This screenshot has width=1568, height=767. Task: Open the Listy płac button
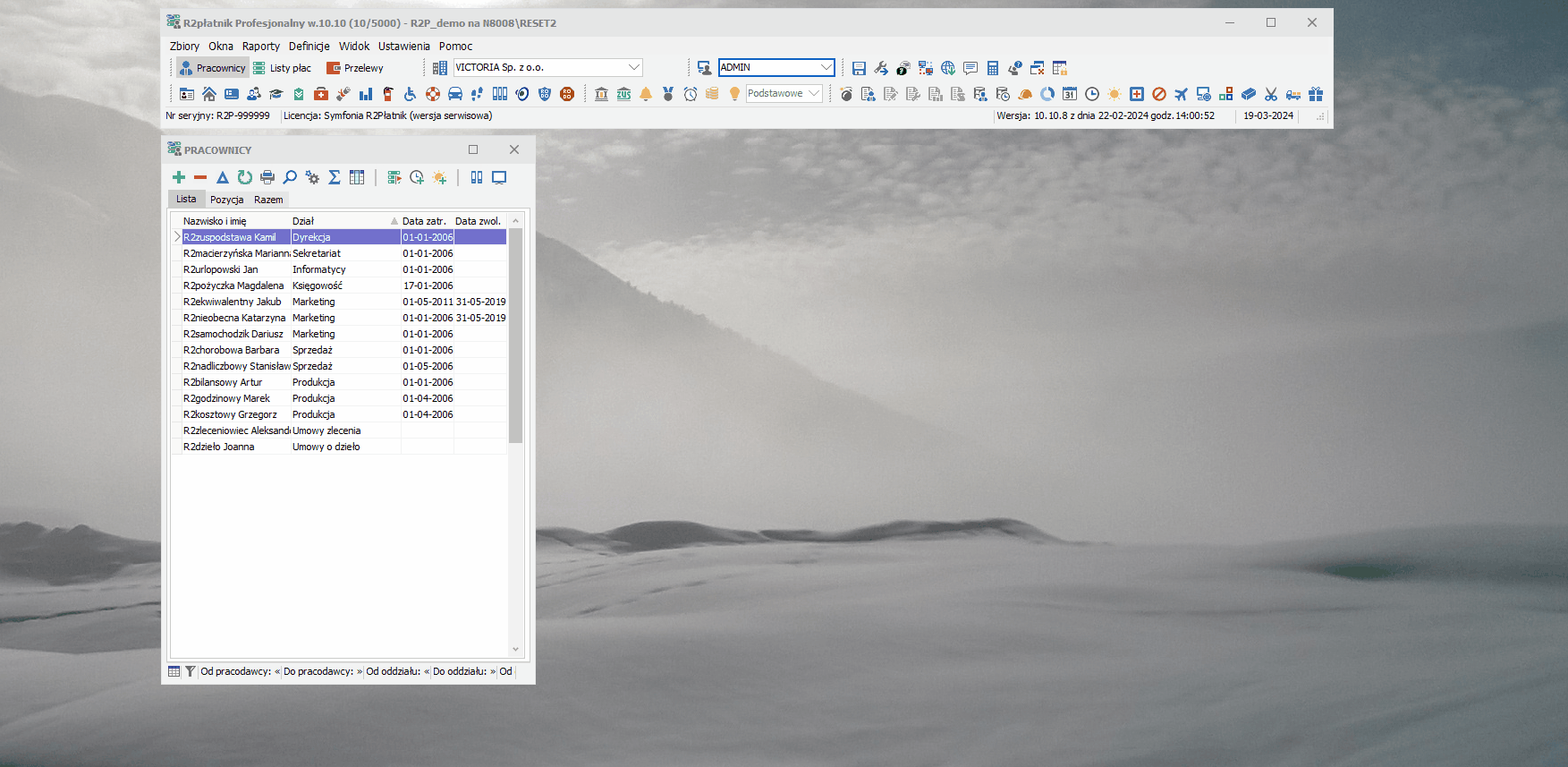click(283, 68)
